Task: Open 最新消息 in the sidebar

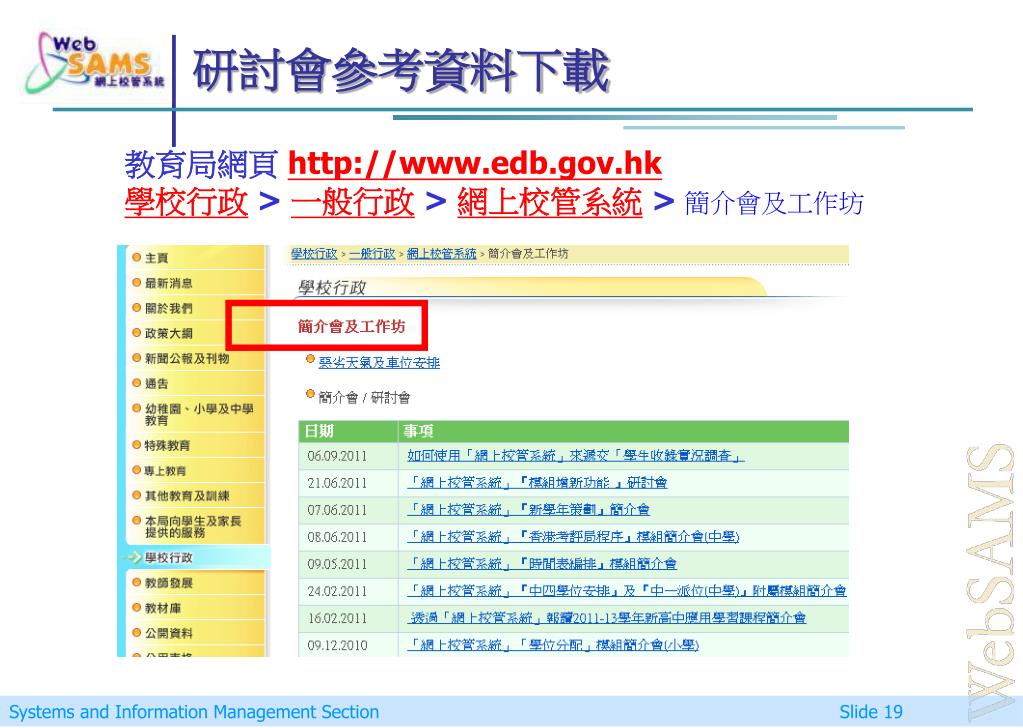Action: click(168, 282)
